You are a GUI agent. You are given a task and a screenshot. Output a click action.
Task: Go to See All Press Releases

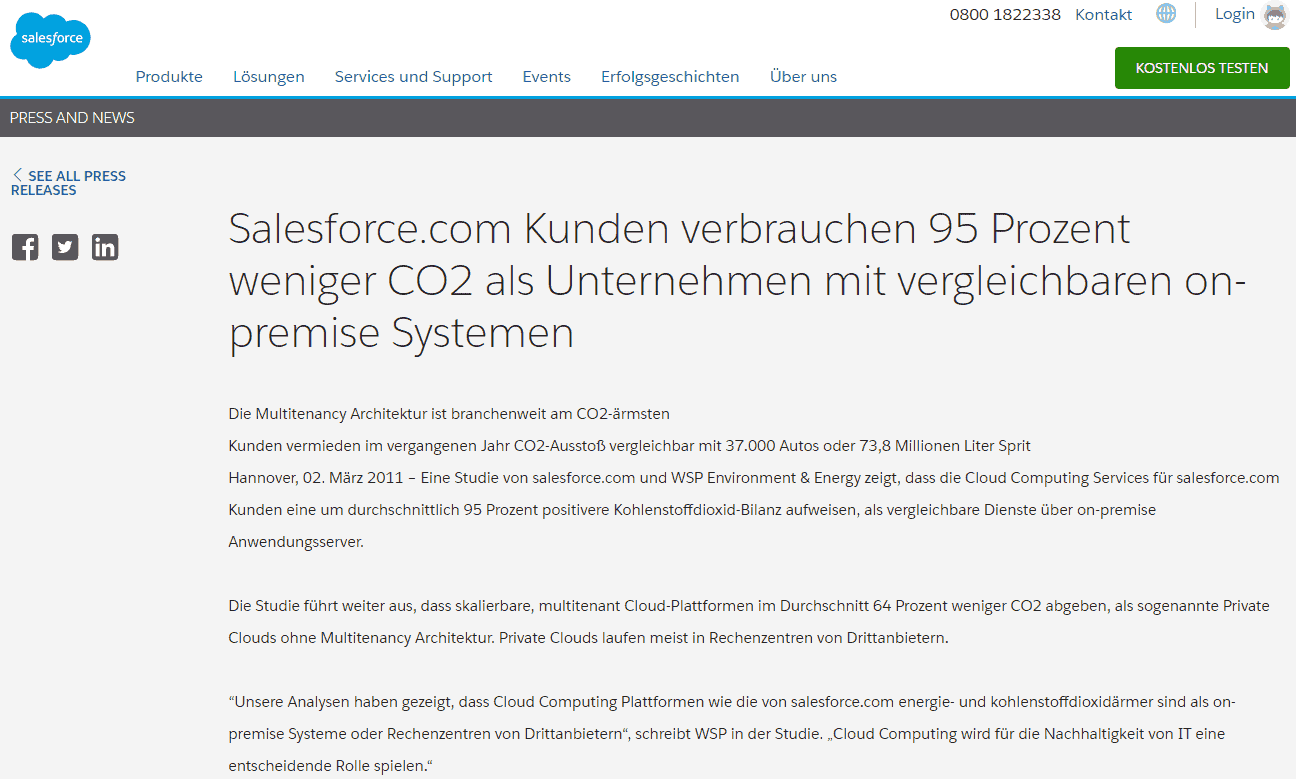click(69, 183)
